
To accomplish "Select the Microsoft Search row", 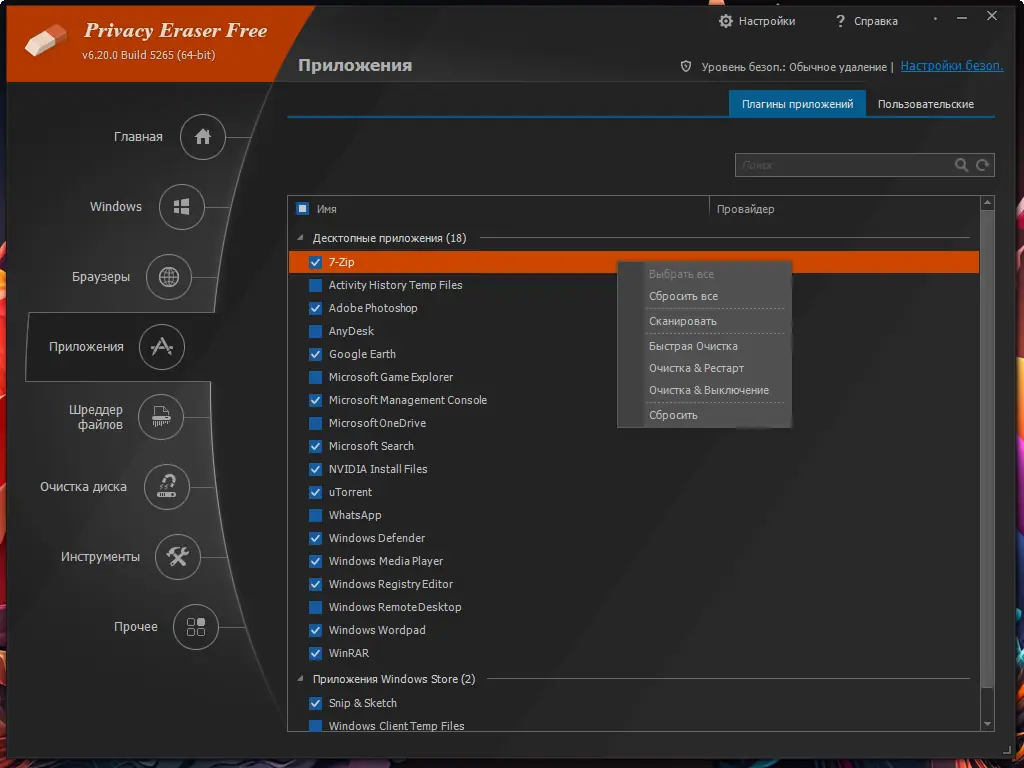I will 633,446.
